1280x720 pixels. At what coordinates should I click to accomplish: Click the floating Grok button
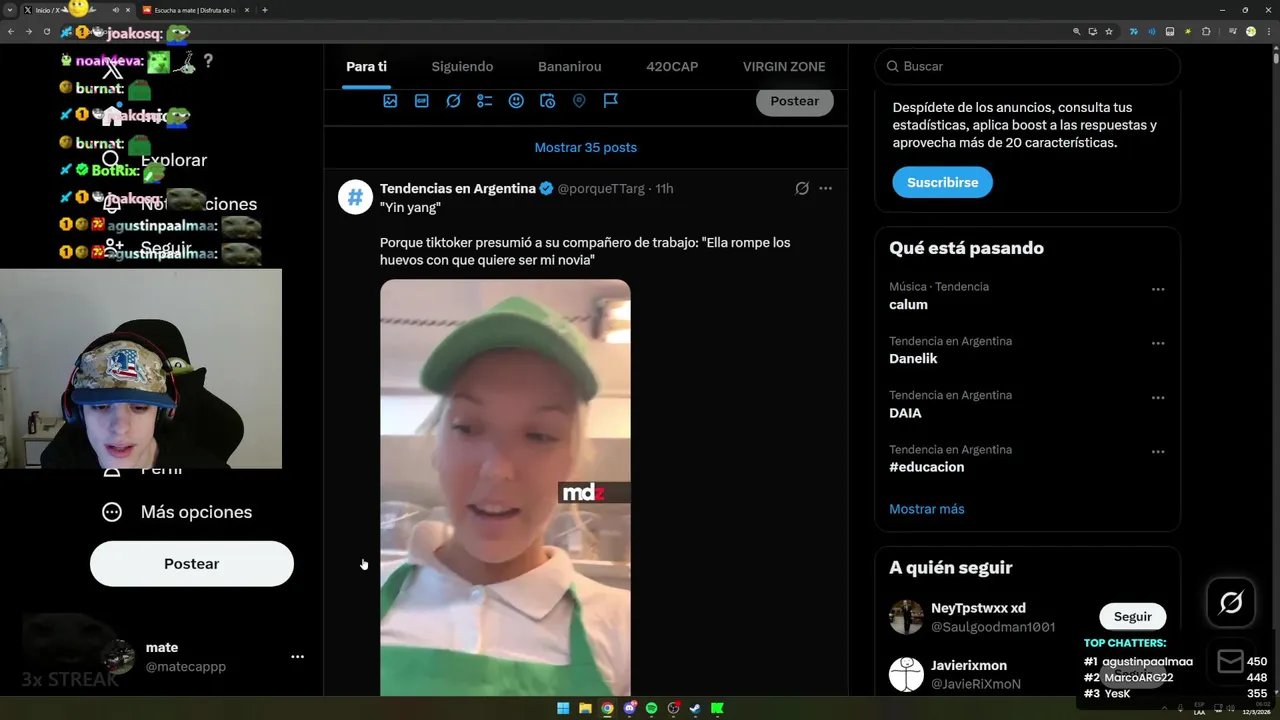[1231, 603]
